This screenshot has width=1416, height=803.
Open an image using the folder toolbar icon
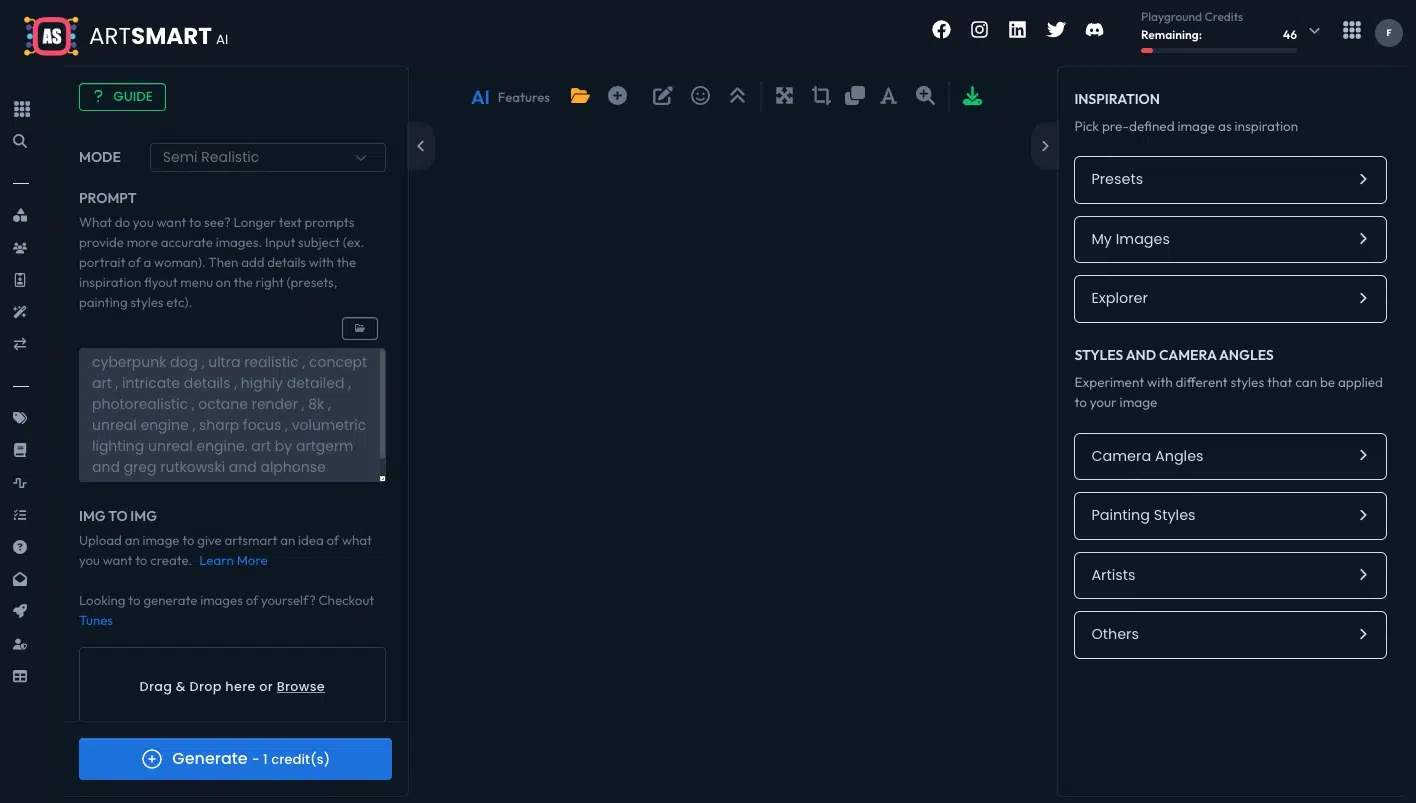coord(580,96)
